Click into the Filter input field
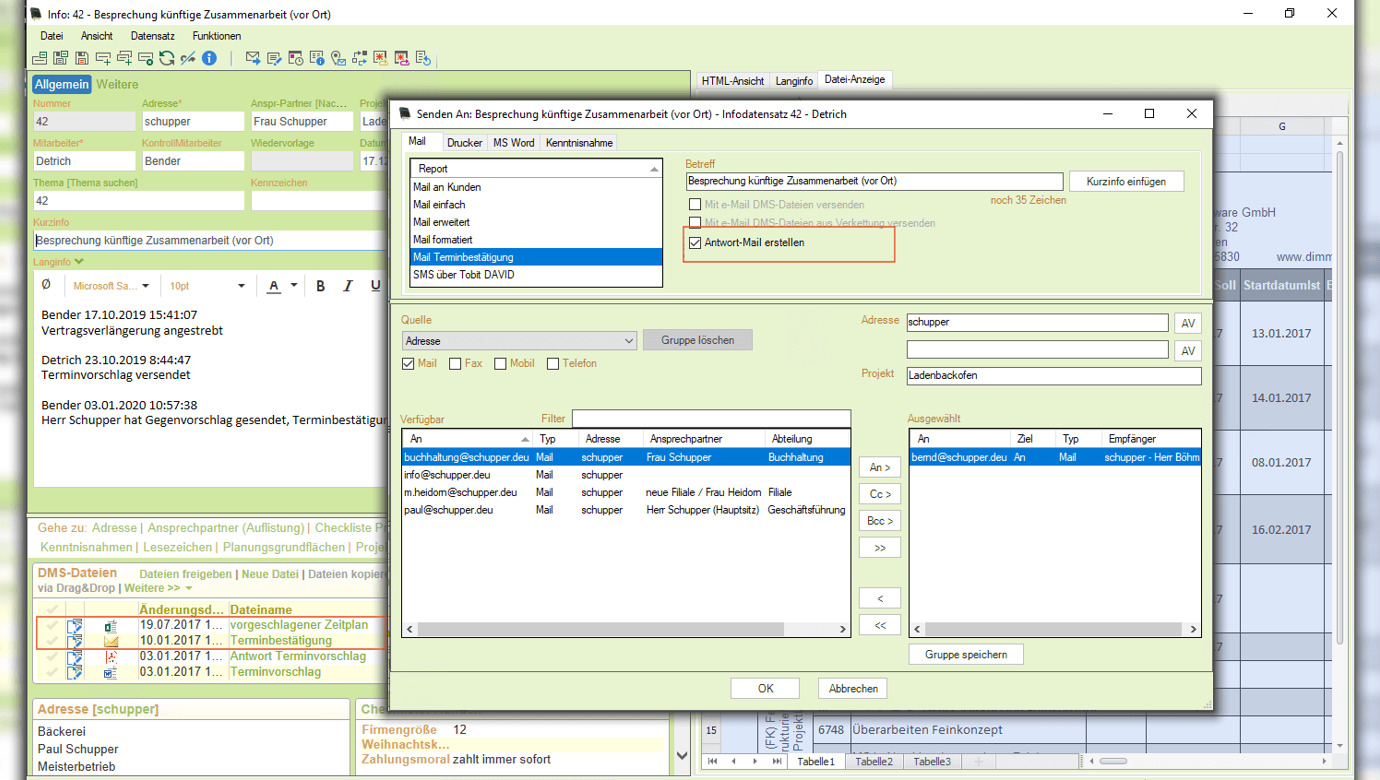 pyautogui.click(x=711, y=419)
